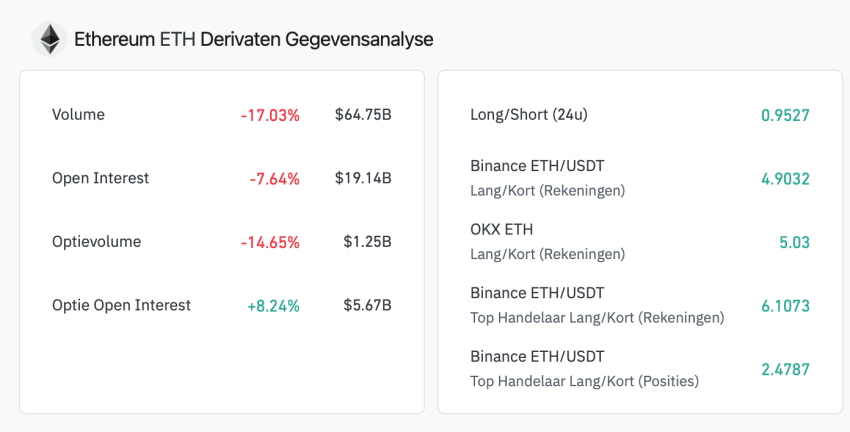Select the Open Interest label
850x432 pixels.
100,178
